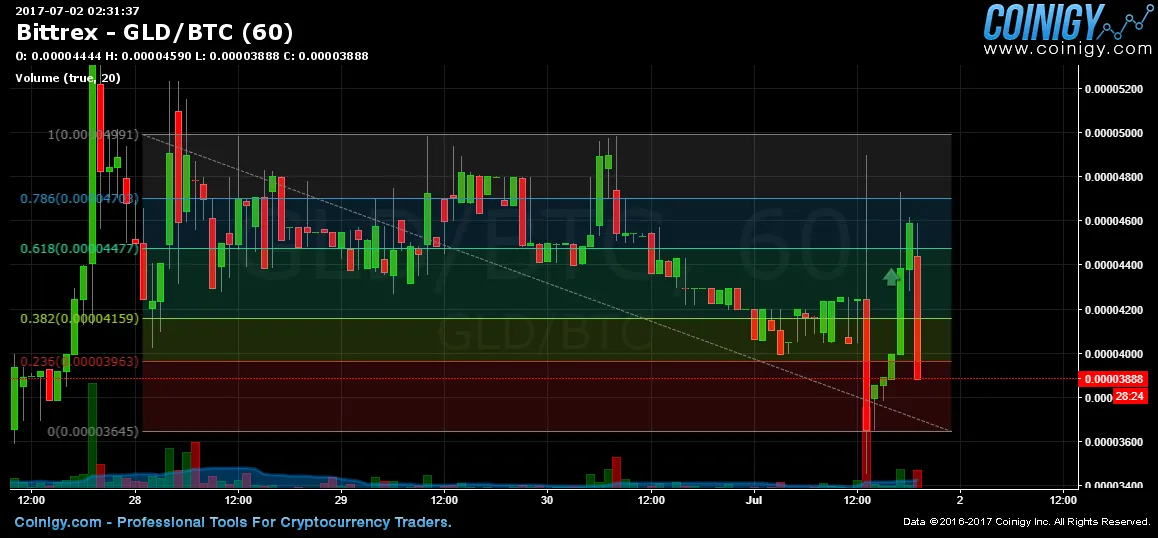1158x538 pixels.
Task: Click the 0.00004800 price axis label
Action: [1114, 177]
